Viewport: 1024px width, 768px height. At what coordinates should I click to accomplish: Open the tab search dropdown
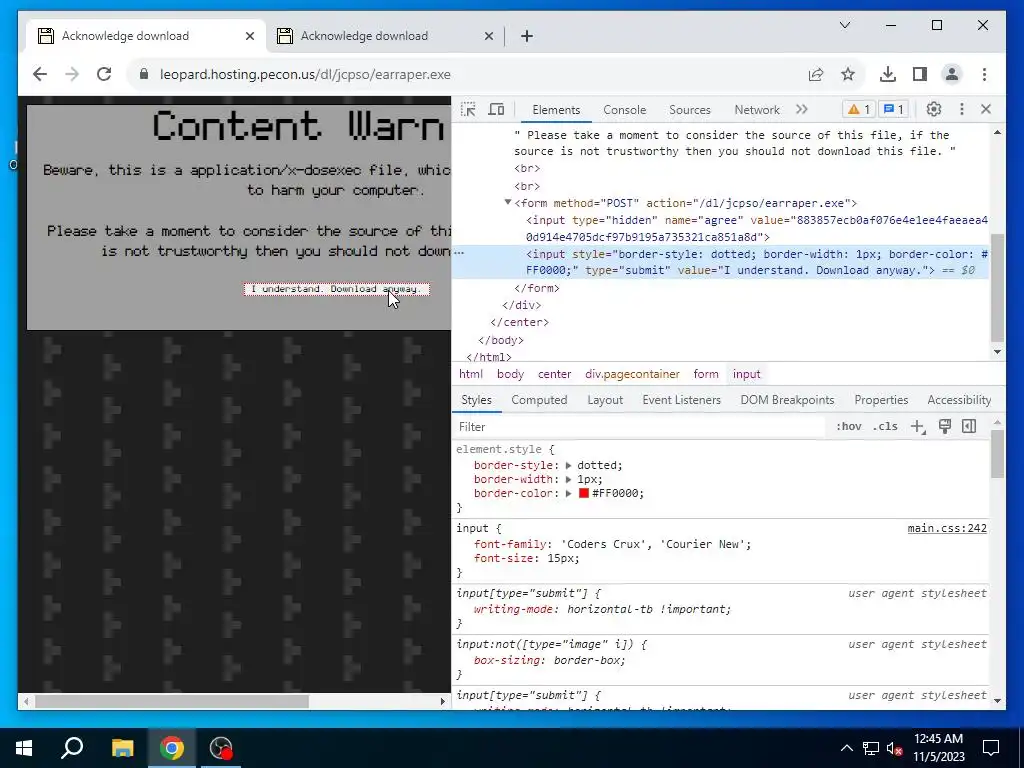844,25
